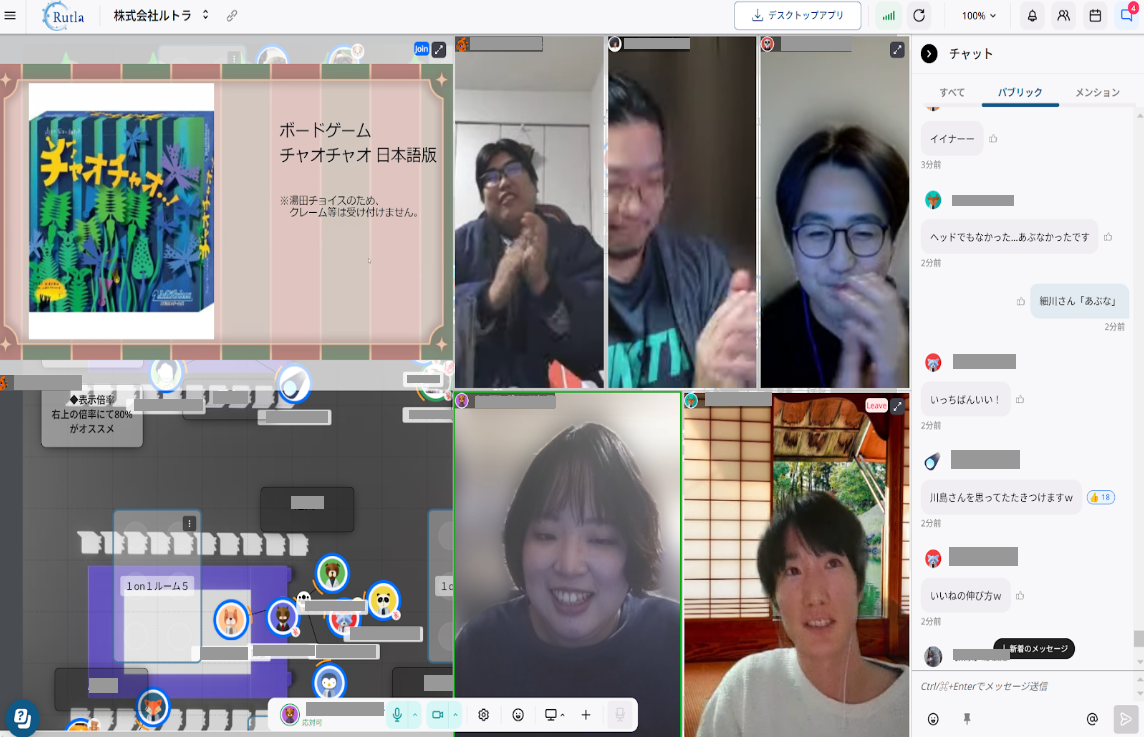Switch to the メンション chat tab
1144x737 pixels.
(x=1097, y=92)
